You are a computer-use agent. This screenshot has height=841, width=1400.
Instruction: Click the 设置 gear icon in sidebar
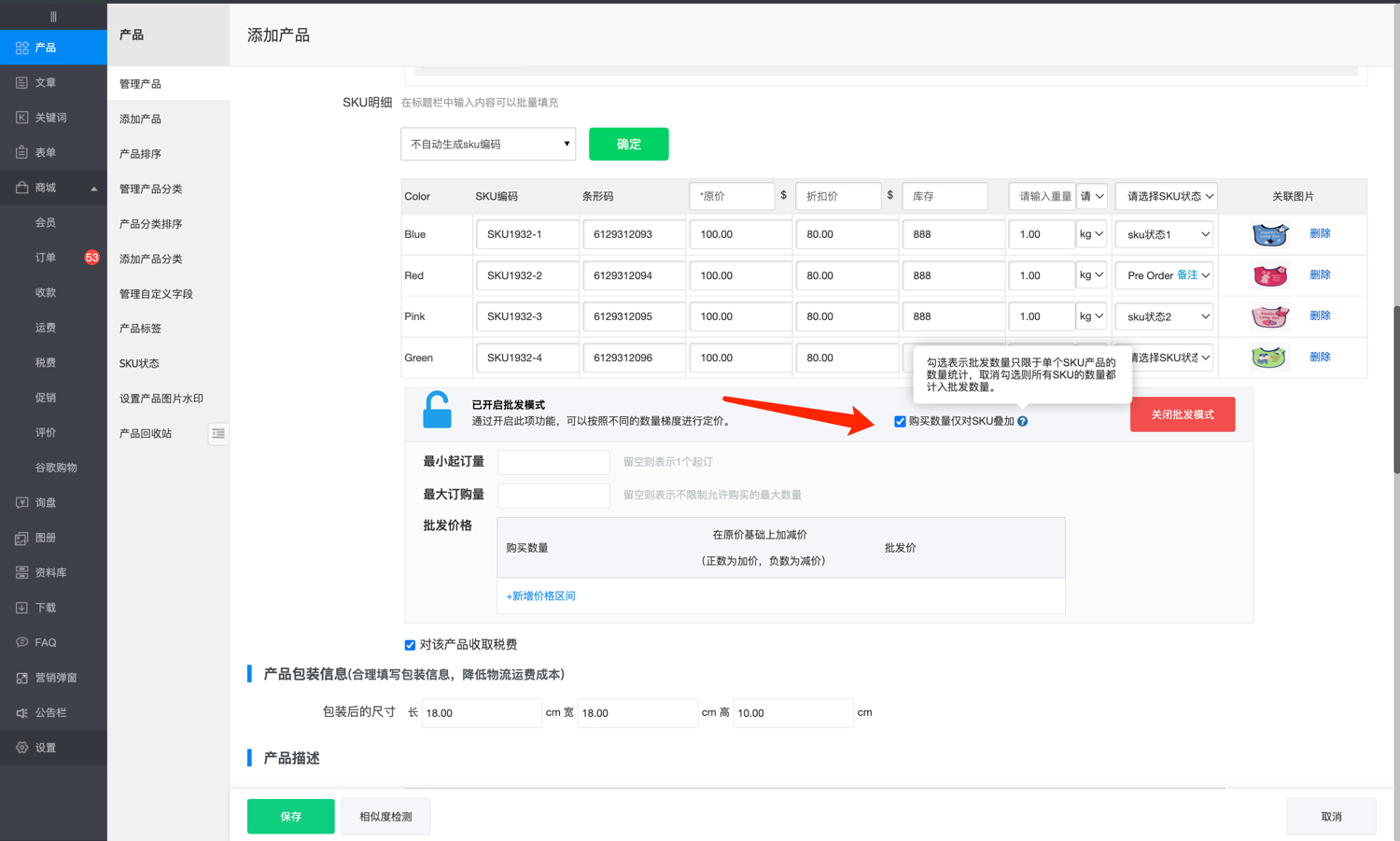21,748
